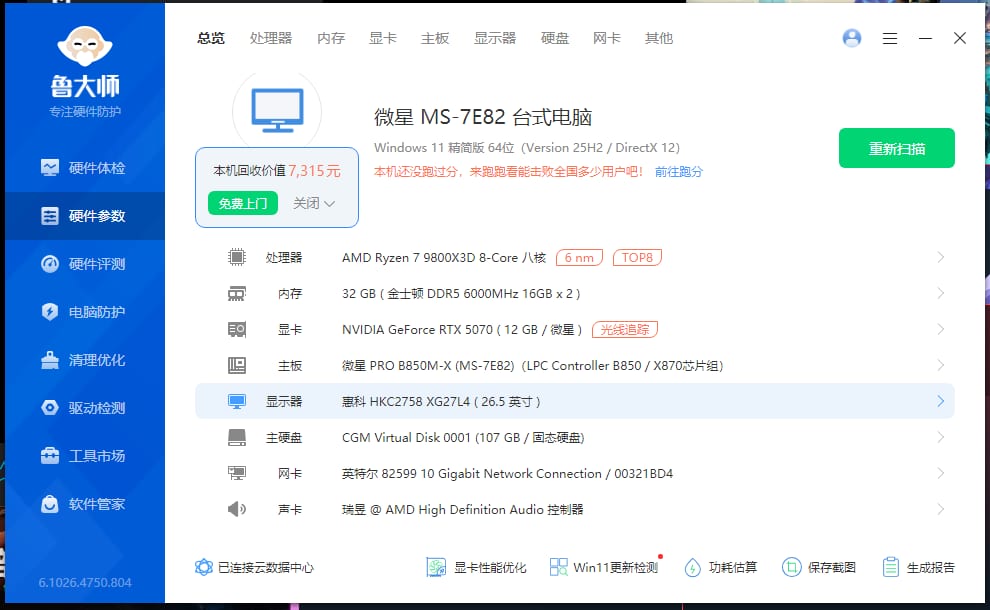The width and height of the screenshot is (990, 610).
Task: Open the user account avatar
Action: click(852, 38)
